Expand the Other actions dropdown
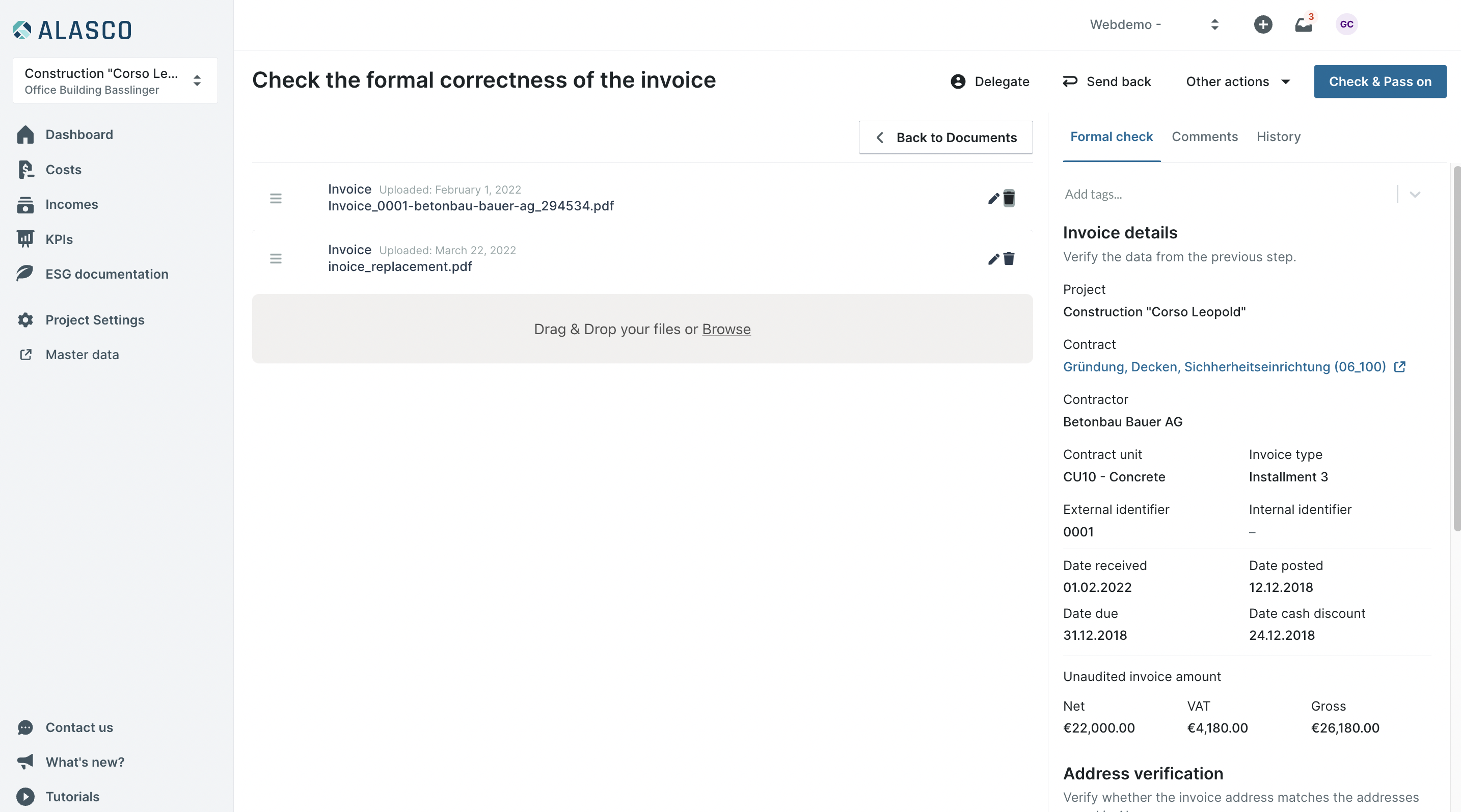 coord(1237,82)
